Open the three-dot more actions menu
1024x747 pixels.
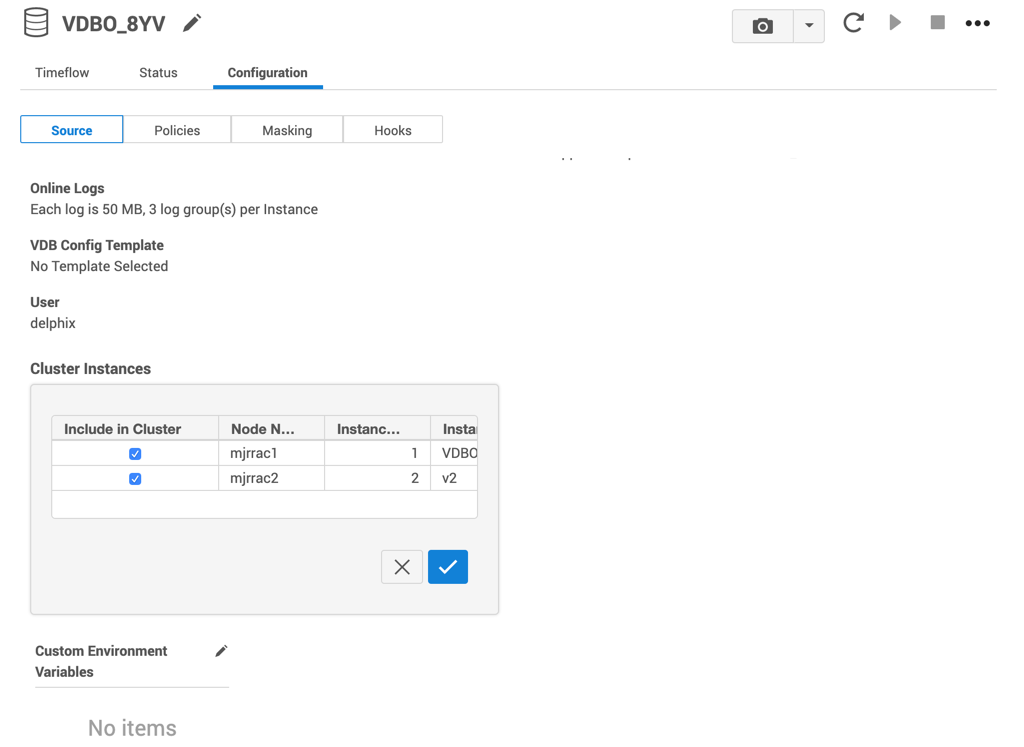pyautogui.click(x=977, y=23)
